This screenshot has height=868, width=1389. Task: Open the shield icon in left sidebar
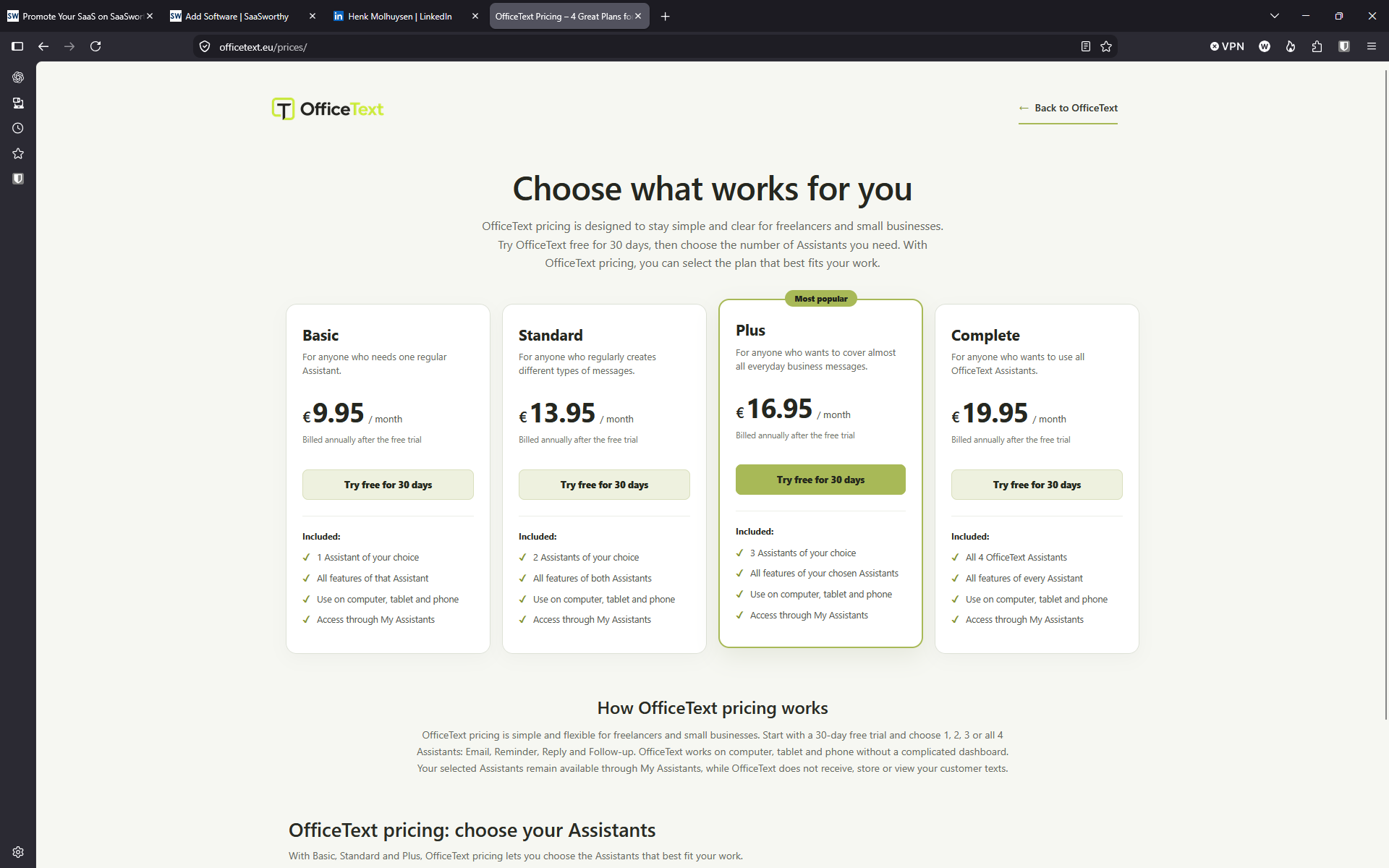click(18, 179)
